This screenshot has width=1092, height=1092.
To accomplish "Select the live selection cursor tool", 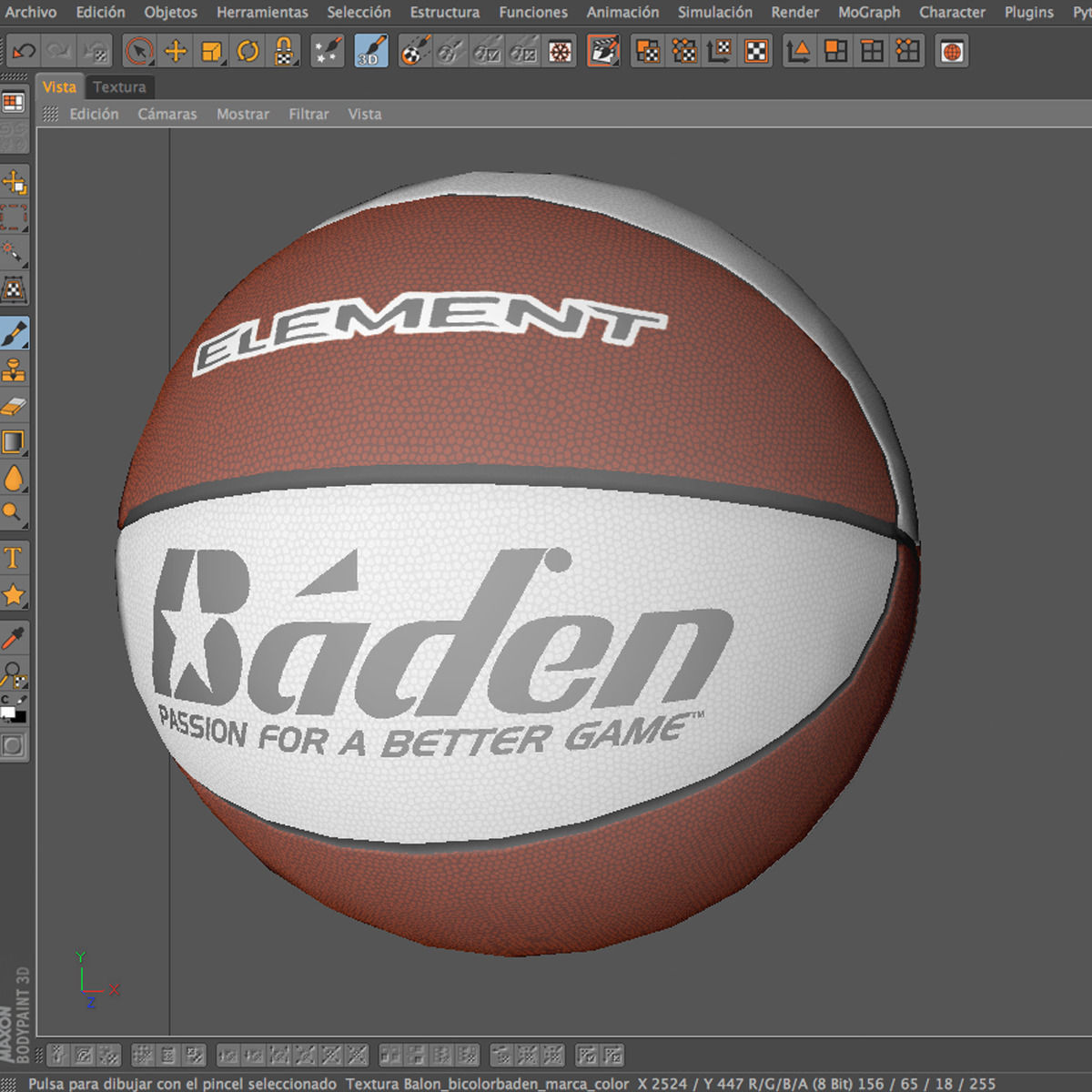I will (x=138, y=51).
